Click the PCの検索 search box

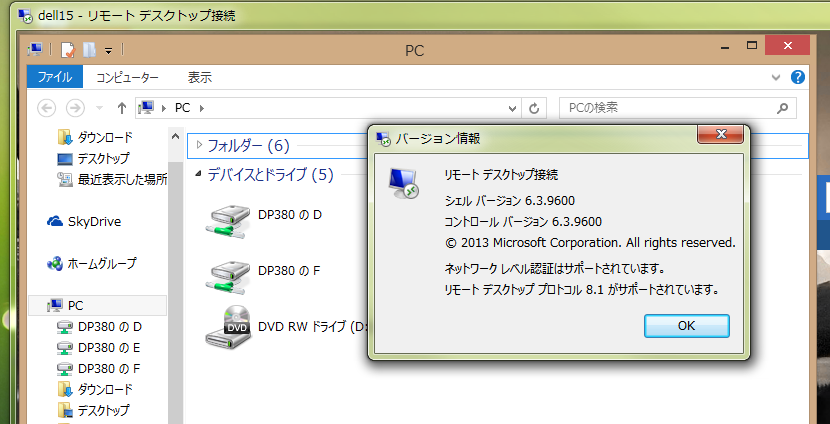678,108
